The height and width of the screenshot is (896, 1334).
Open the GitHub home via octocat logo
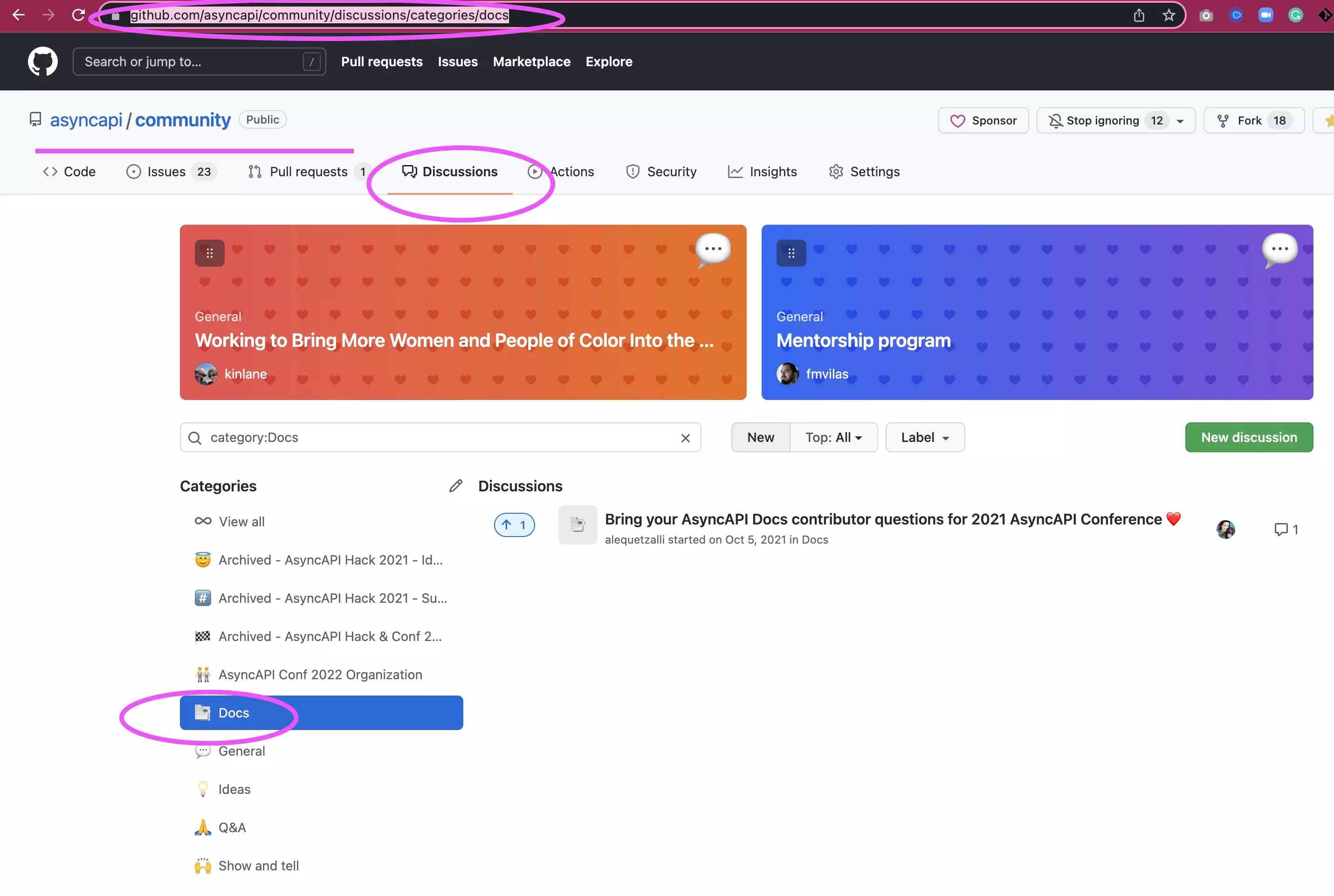43,61
